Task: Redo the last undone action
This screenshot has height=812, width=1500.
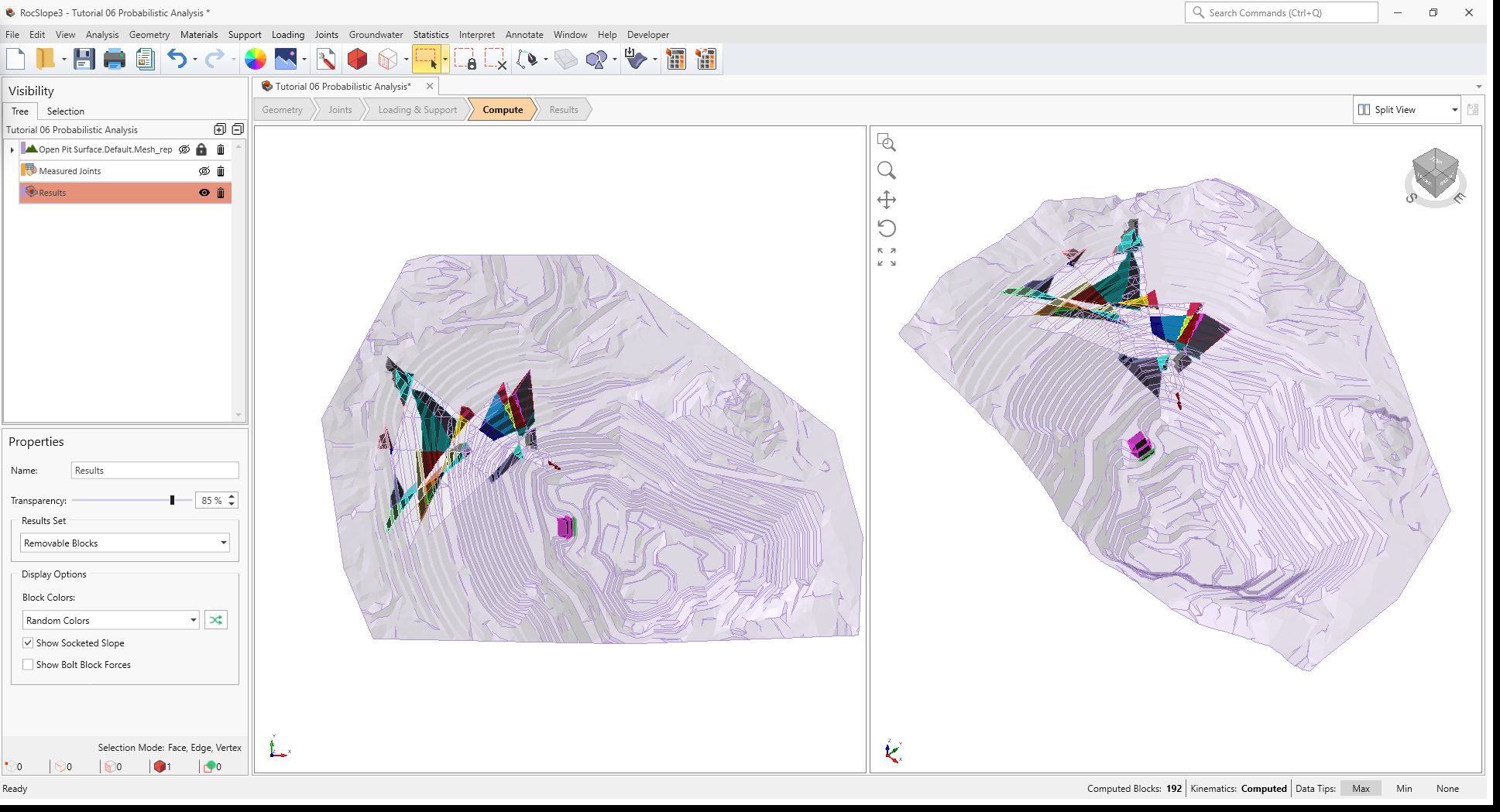Action: 215,59
